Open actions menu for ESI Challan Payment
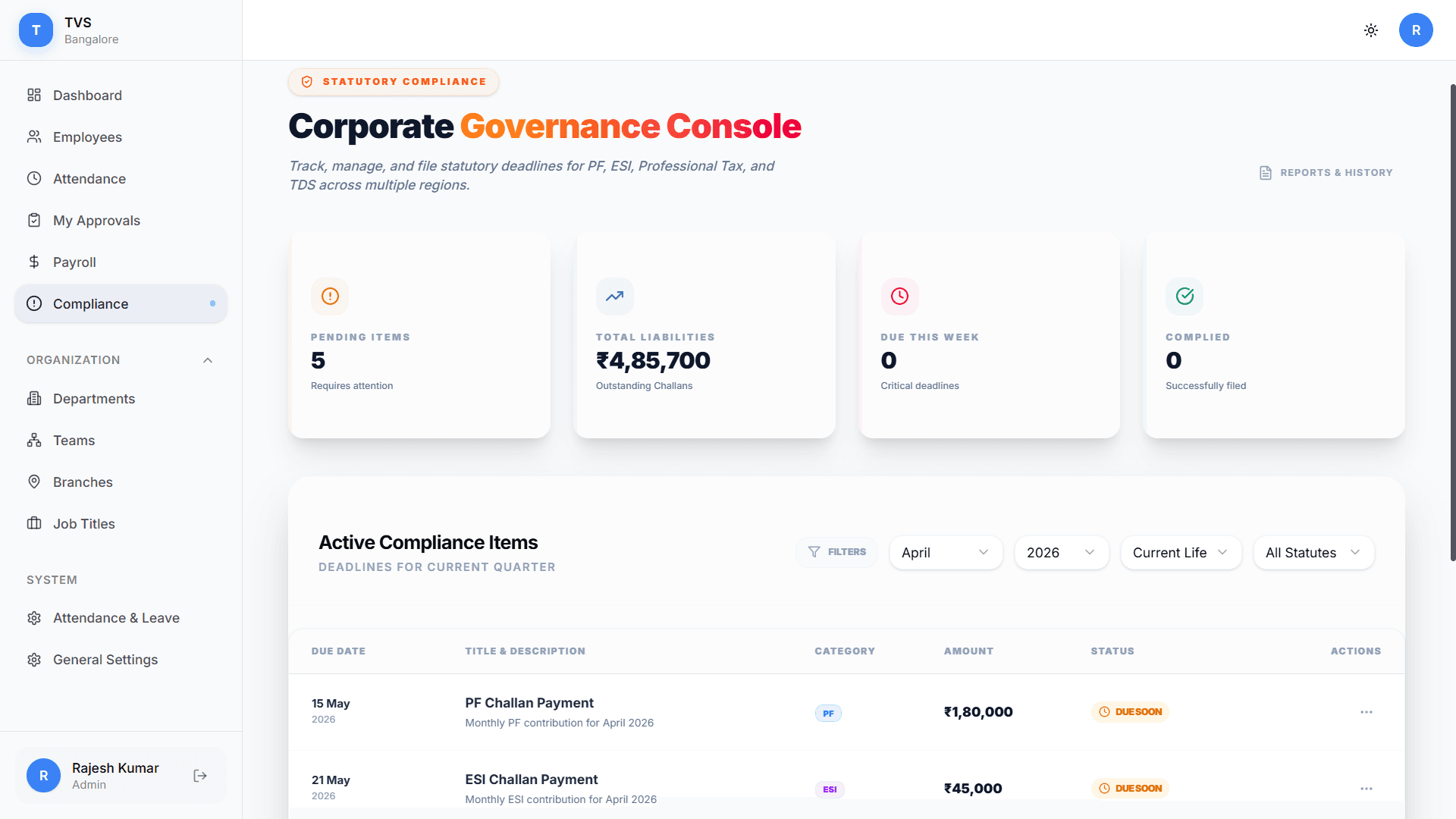 tap(1367, 789)
